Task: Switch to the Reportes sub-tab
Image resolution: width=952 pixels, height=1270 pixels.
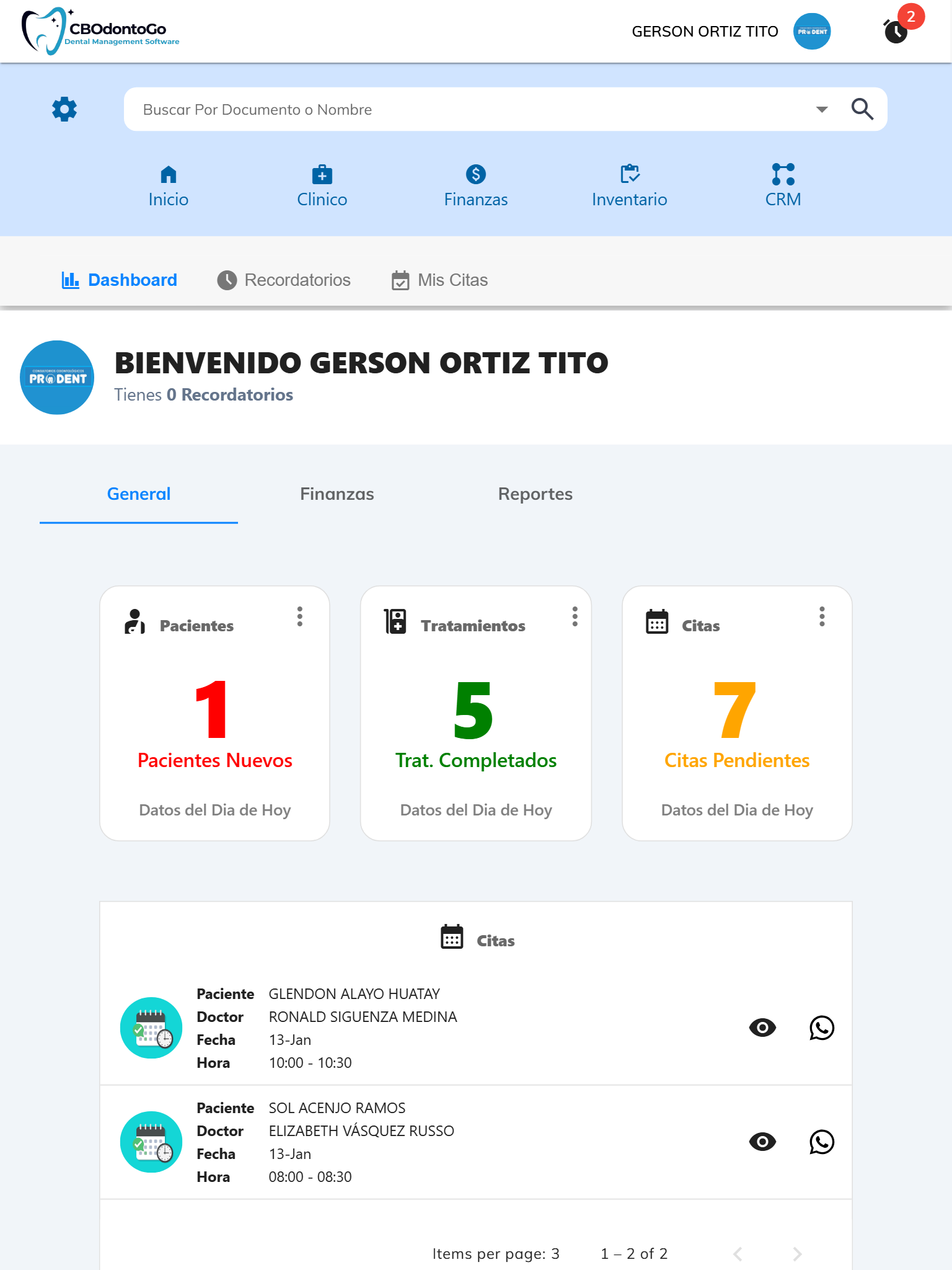Action: coord(535,494)
